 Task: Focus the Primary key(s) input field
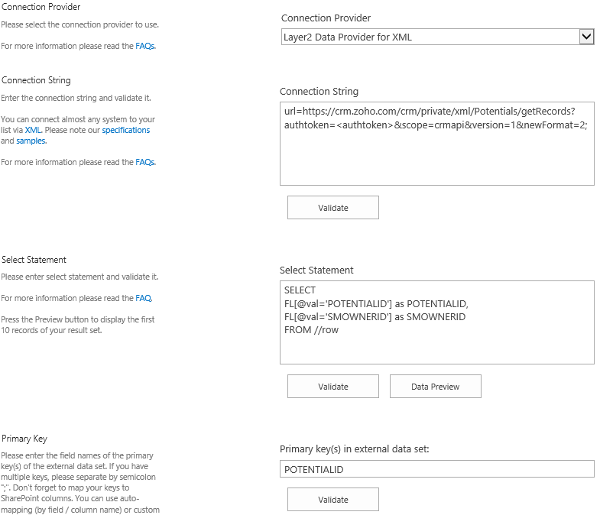[437, 468]
